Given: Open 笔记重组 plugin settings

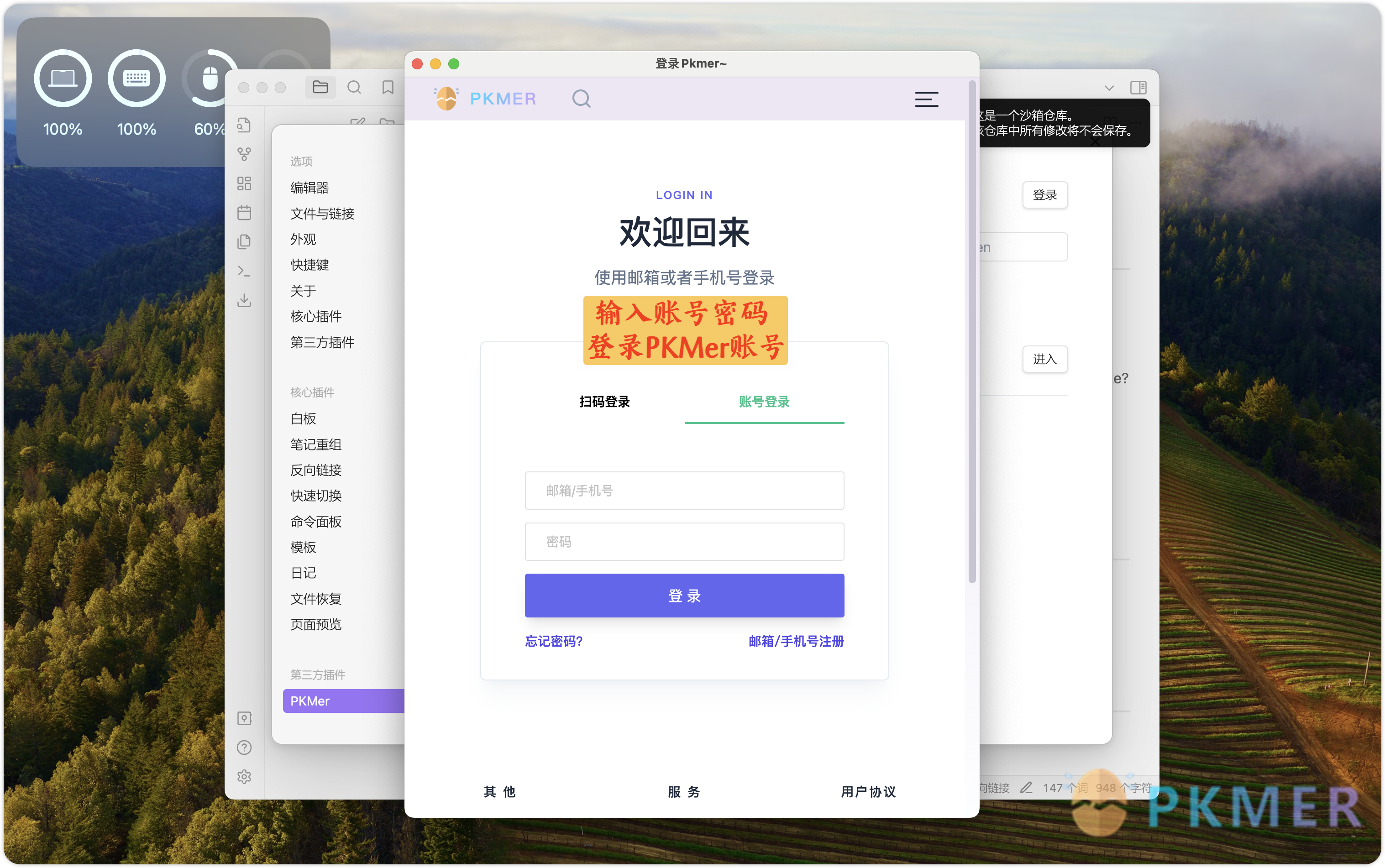Looking at the screenshot, I should (x=316, y=444).
